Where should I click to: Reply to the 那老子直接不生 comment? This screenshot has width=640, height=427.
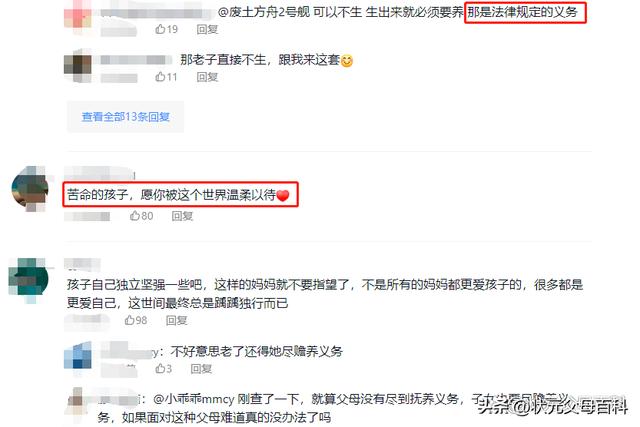pyautogui.click(x=207, y=77)
